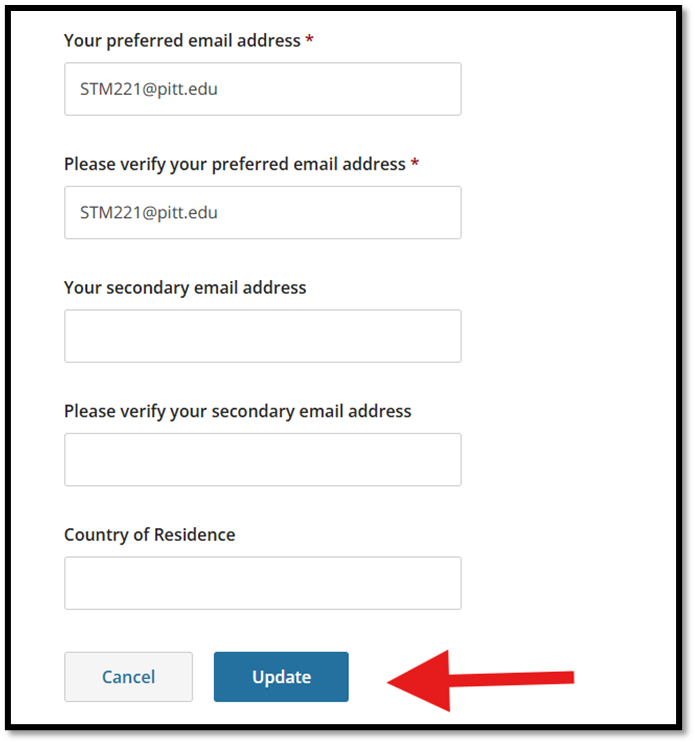Place cursor on STM221@pitt.edu text in the top field
Screen dimensions: 695x743
pos(149,89)
